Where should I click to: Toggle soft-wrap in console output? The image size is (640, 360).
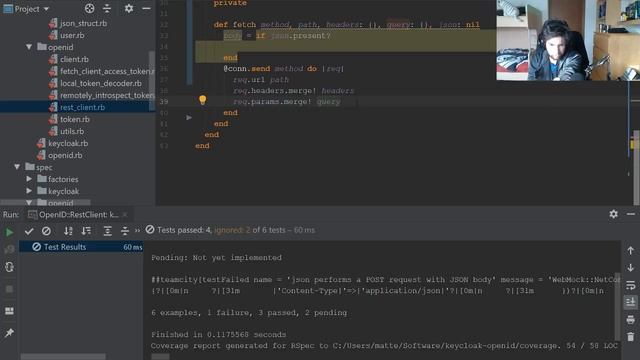point(630,285)
